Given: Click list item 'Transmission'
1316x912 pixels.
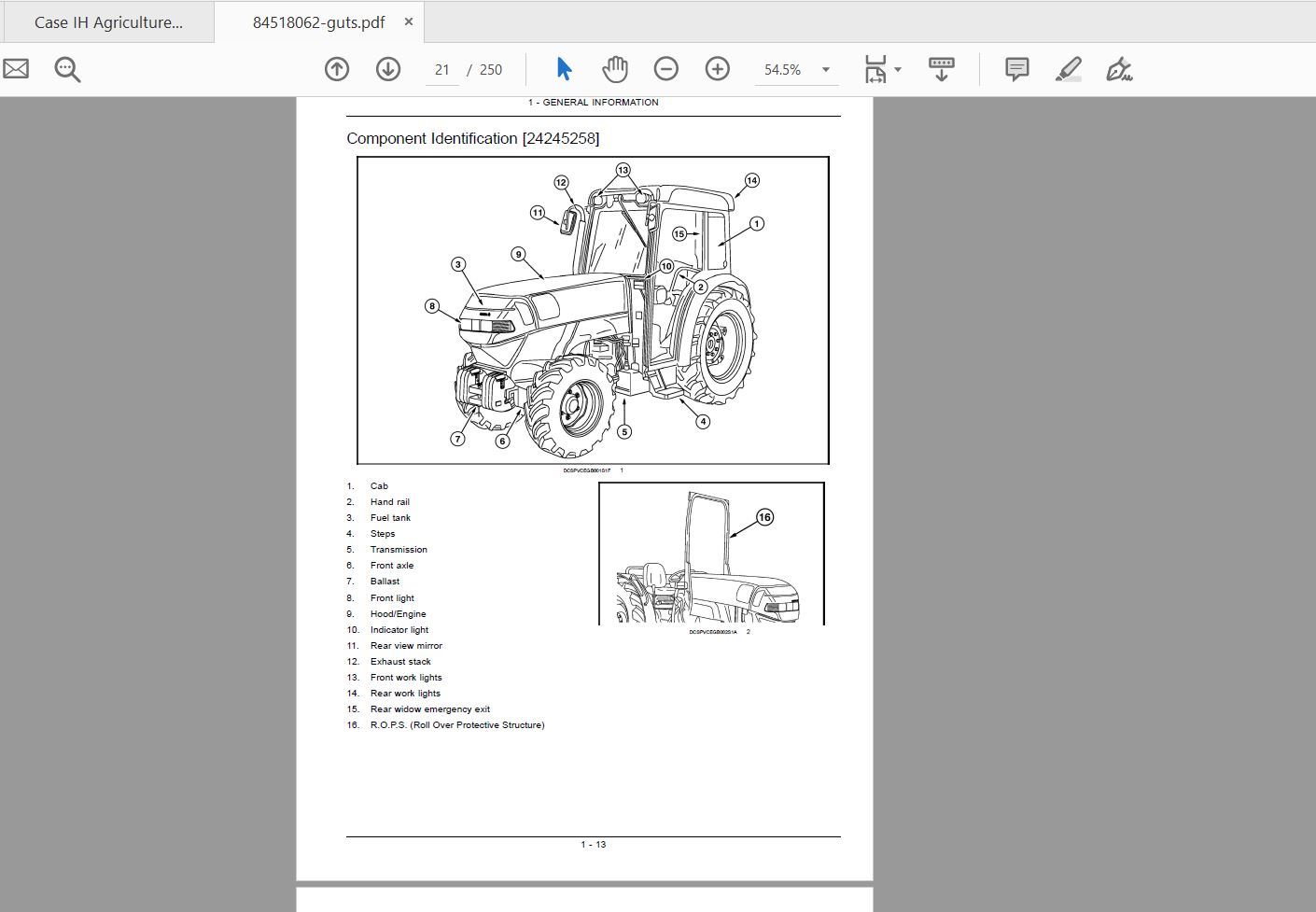Looking at the screenshot, I should [x=399, y=550].
